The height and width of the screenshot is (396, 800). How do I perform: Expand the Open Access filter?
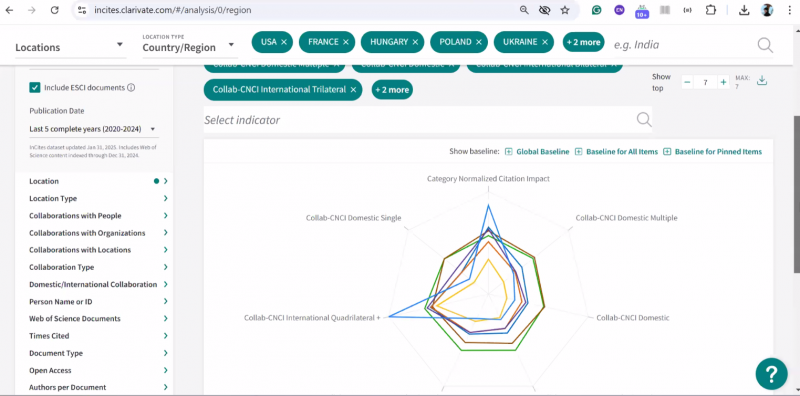pos(98,370)
